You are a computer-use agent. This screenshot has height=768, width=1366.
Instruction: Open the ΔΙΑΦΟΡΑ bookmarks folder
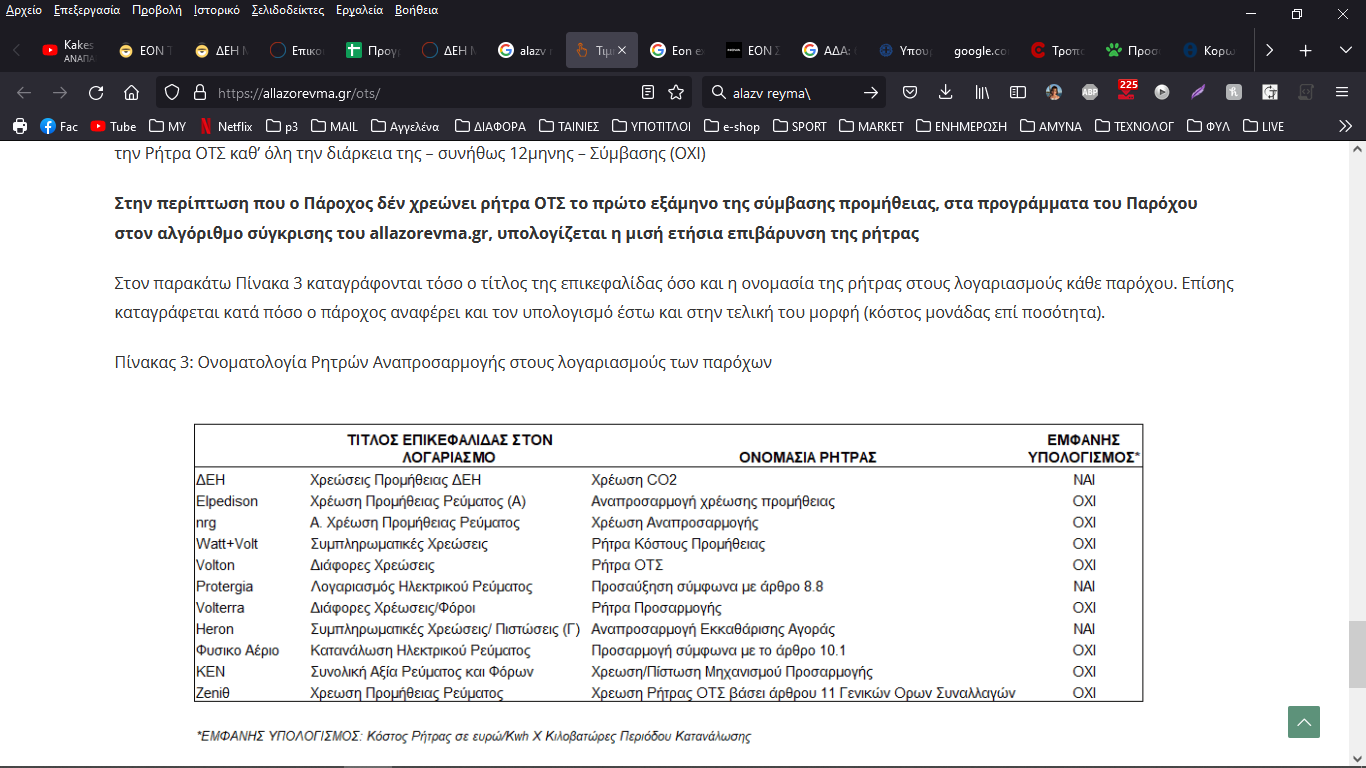click(490, 126)
